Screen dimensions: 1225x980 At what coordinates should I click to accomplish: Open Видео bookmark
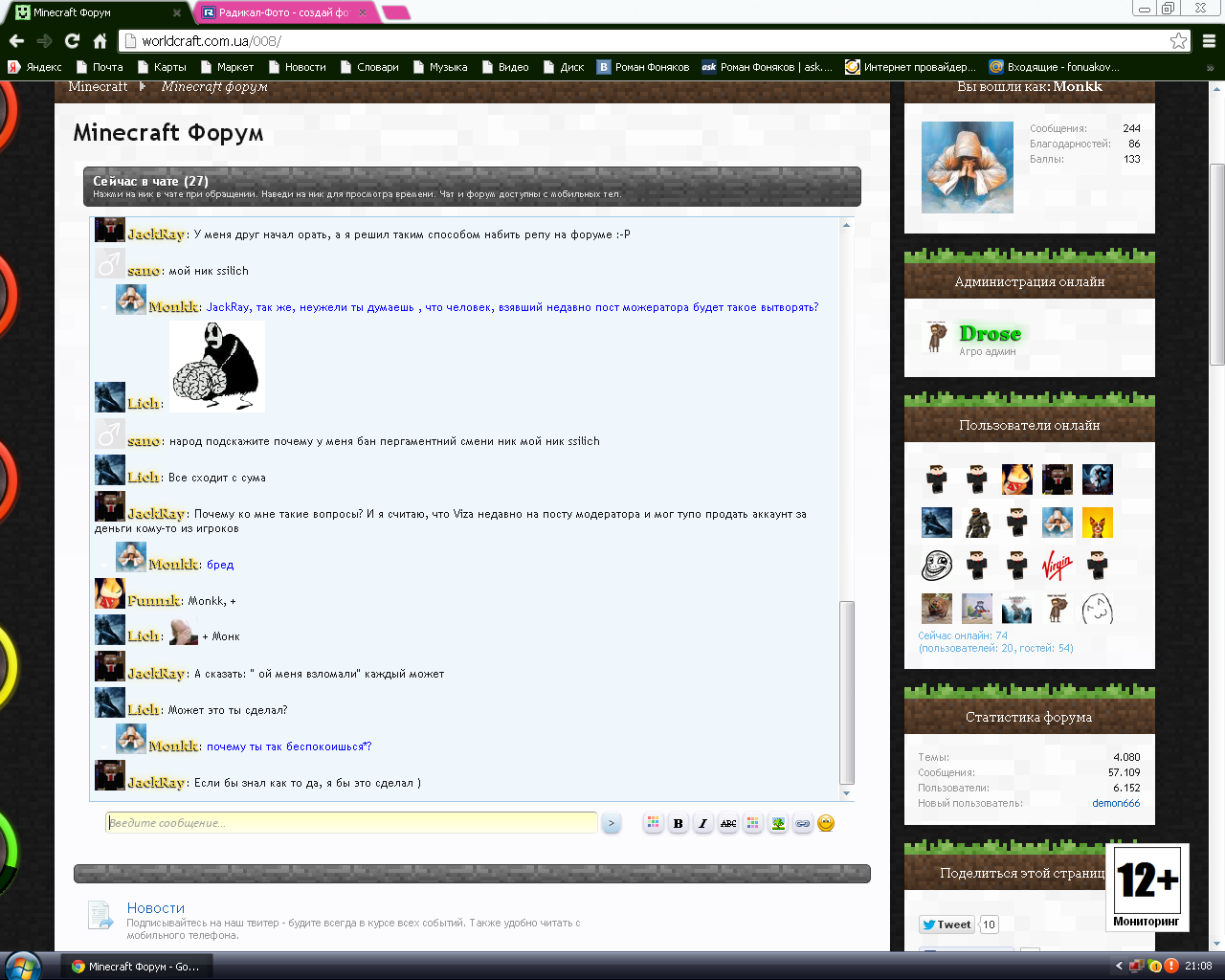[x=505, y=67]
